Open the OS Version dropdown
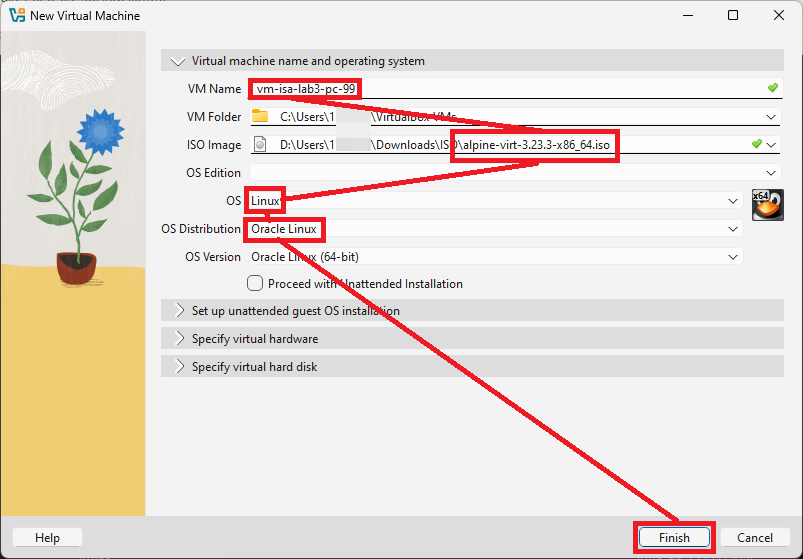Viewport: 803px width, 559px height. click(x=734, y=257)
